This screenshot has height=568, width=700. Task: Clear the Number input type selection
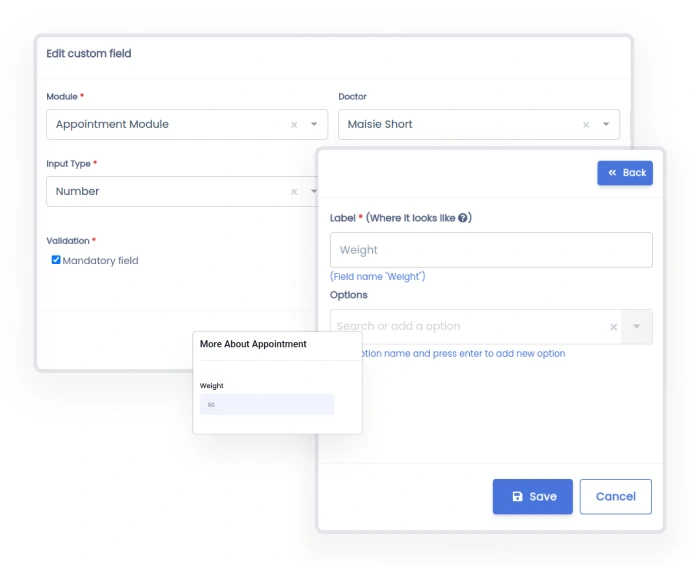(294, 192)
